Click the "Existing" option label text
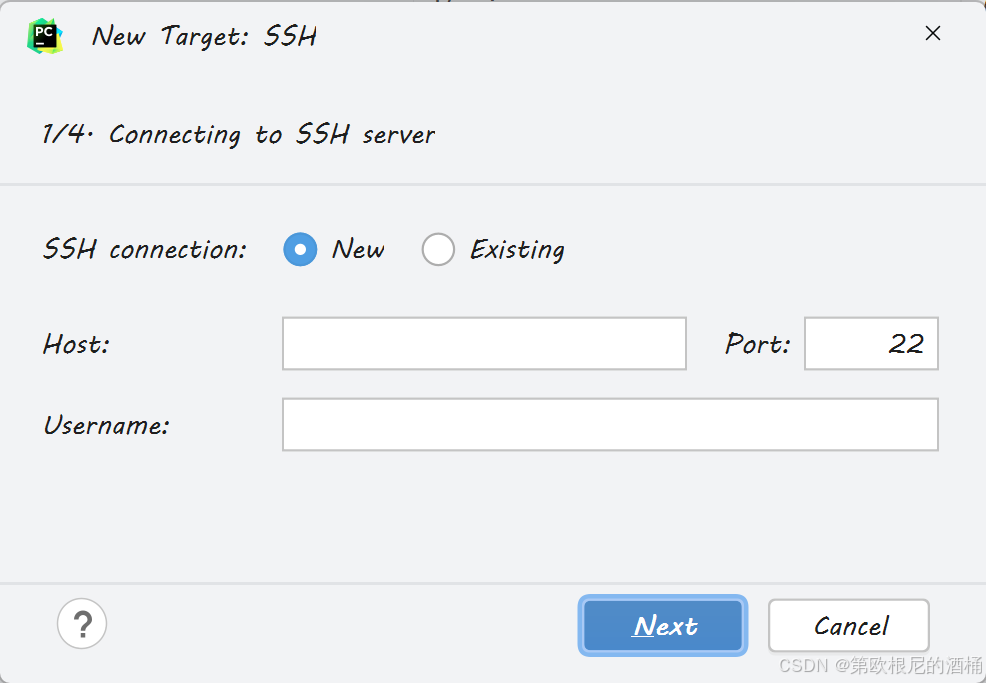 517,250
